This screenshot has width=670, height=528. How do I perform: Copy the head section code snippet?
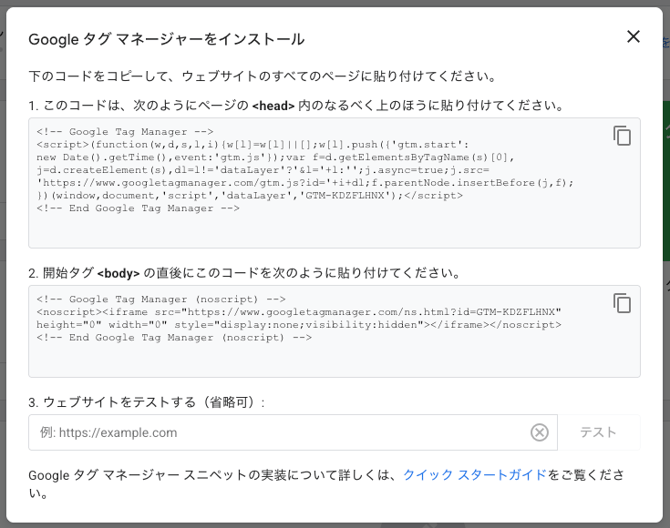tap(622, 137)
